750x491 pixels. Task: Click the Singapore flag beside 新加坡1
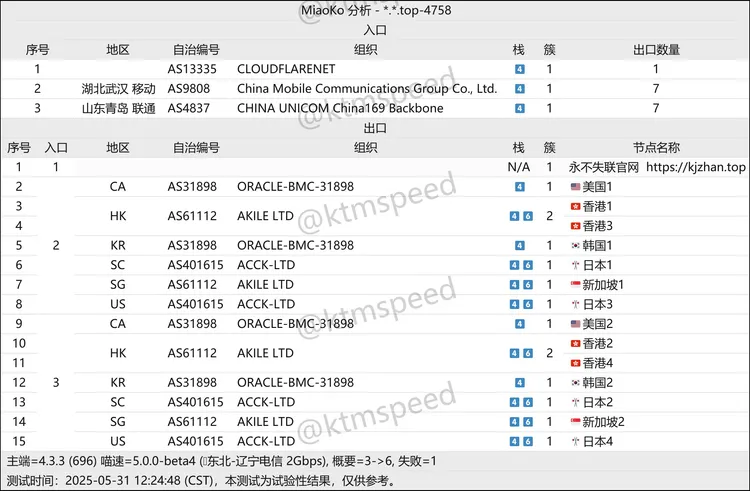[x=574, y=285]
